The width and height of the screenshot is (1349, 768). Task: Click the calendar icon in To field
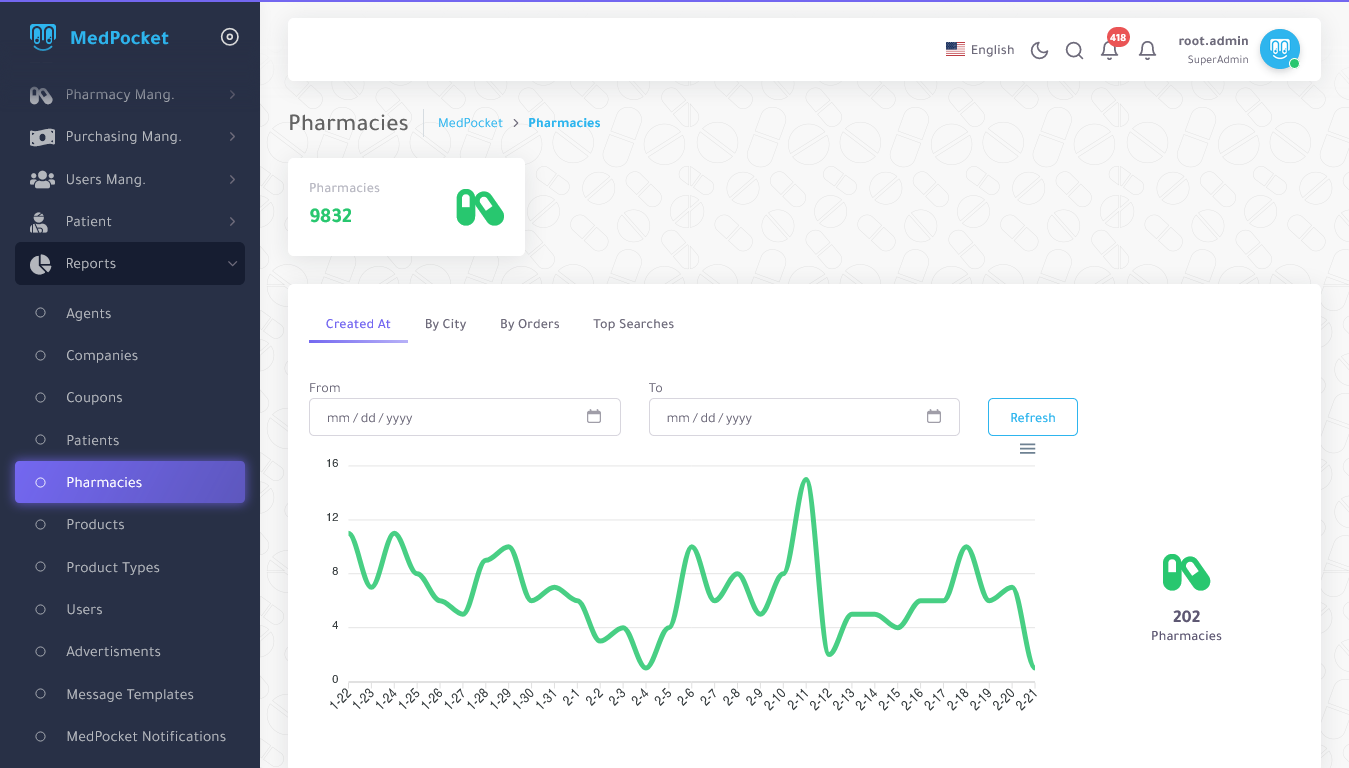tap(934, 417)
